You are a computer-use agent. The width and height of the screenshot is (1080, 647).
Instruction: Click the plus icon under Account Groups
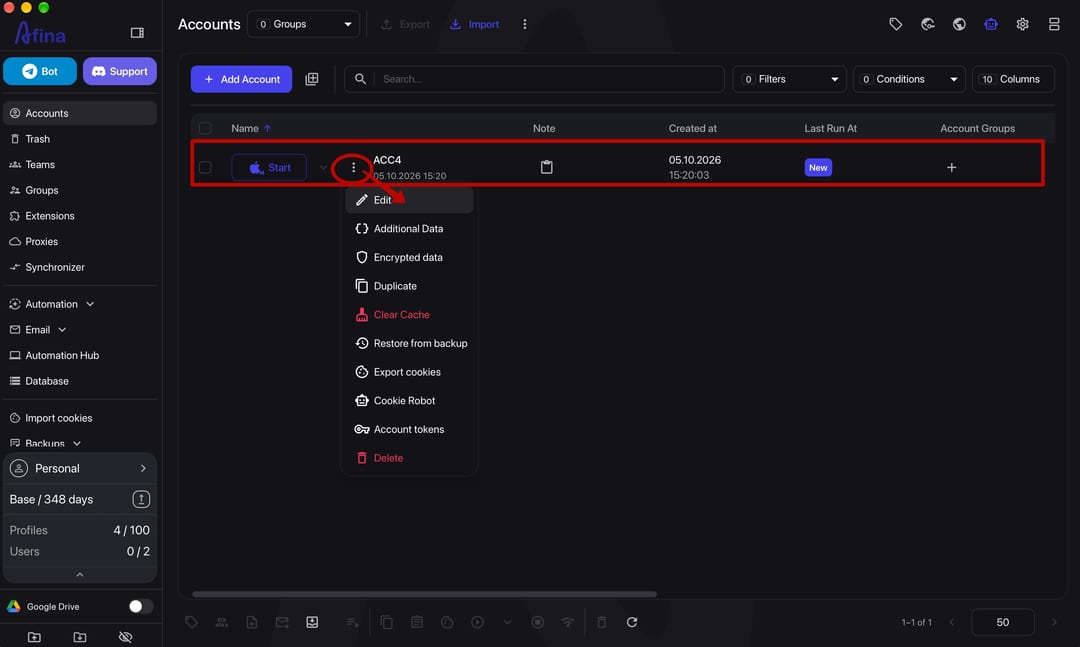point(951,167)
